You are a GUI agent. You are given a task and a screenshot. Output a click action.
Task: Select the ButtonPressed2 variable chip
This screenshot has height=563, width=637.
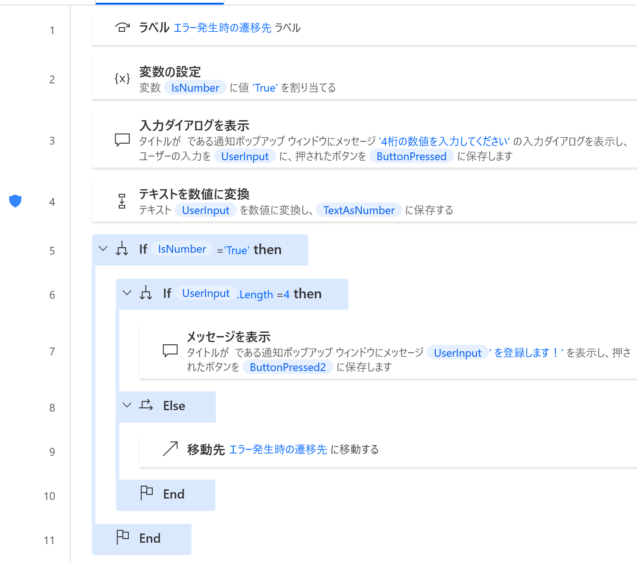[288, 367]
